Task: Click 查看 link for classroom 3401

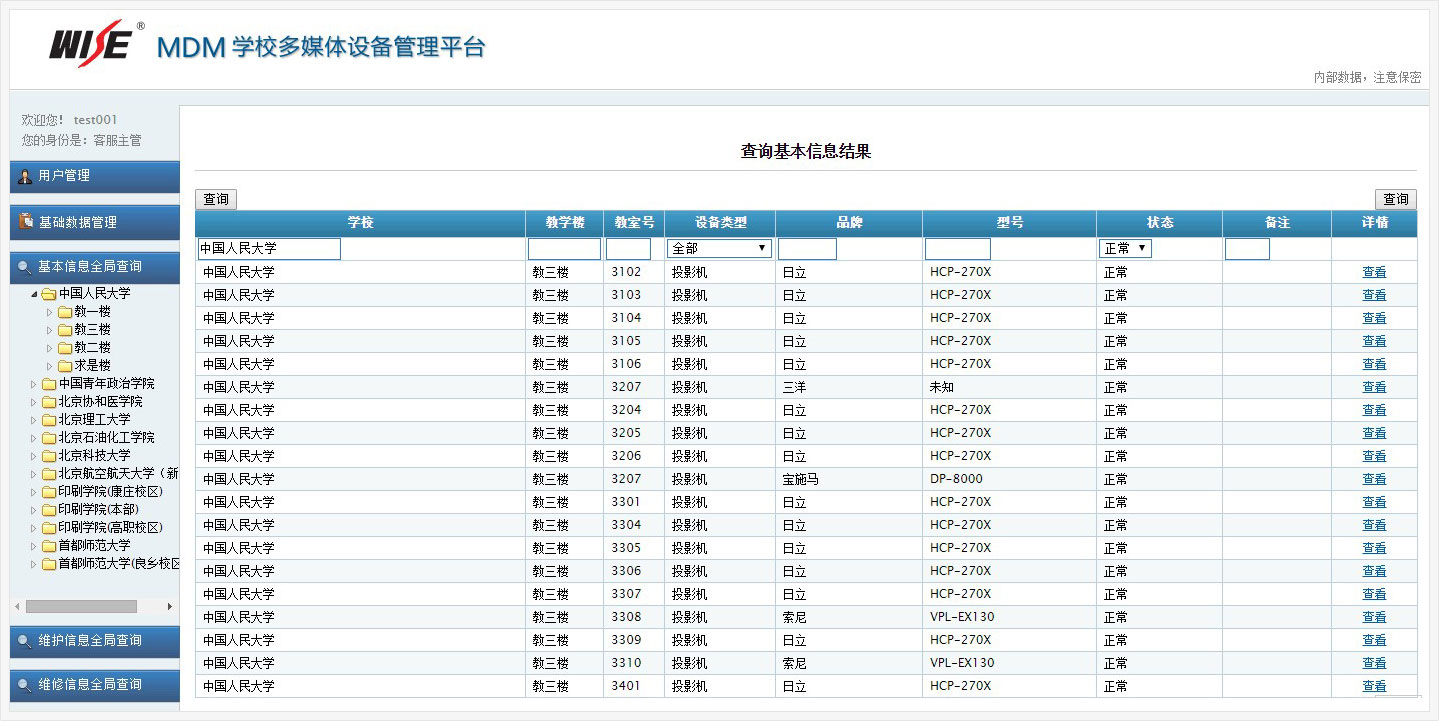Action: click(x=1374, y=686)
